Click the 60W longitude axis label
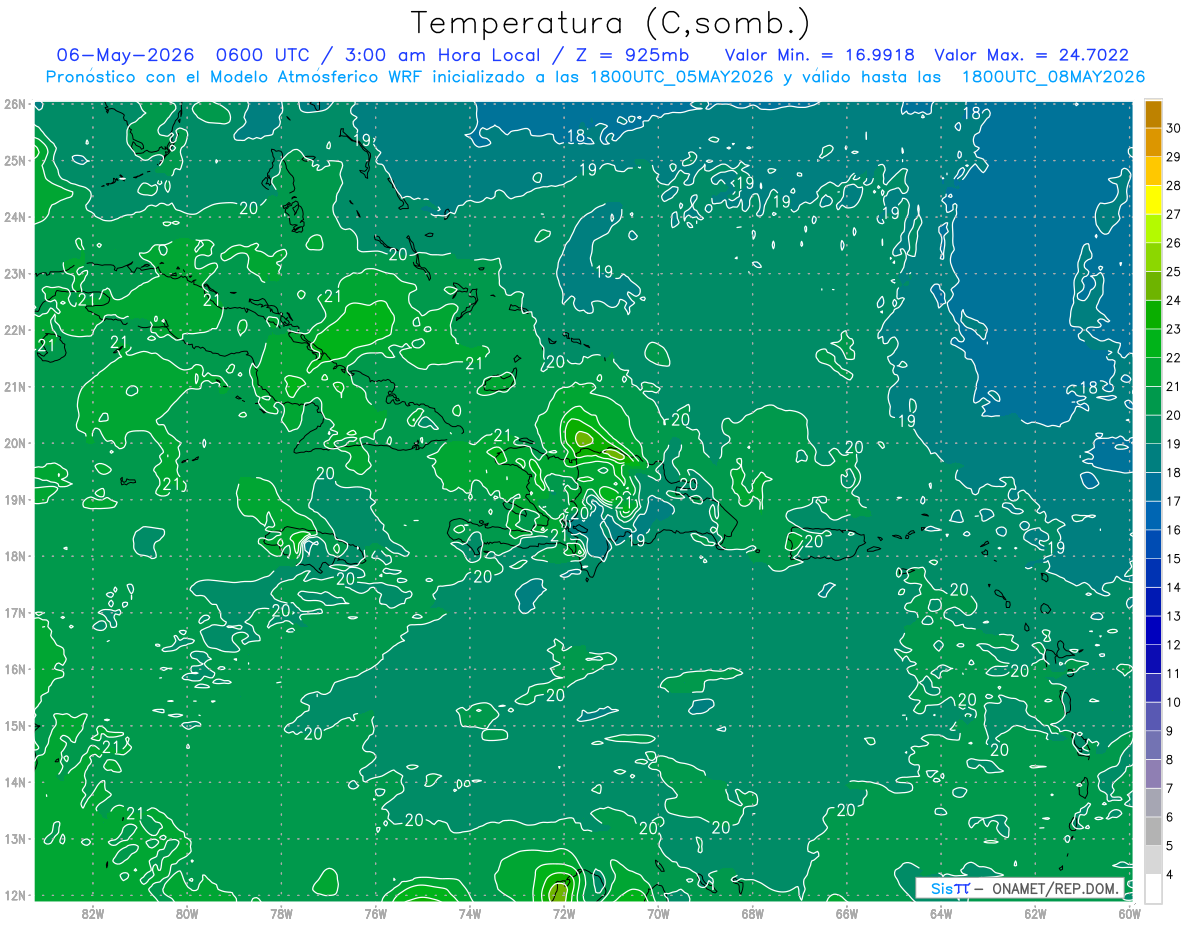The width and height of the screenshot is (1200, 927). (x=1130, y=912)
